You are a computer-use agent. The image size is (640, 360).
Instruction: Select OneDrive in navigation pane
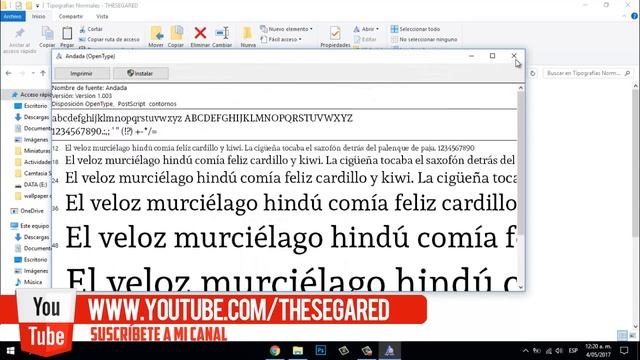[27, 211]
